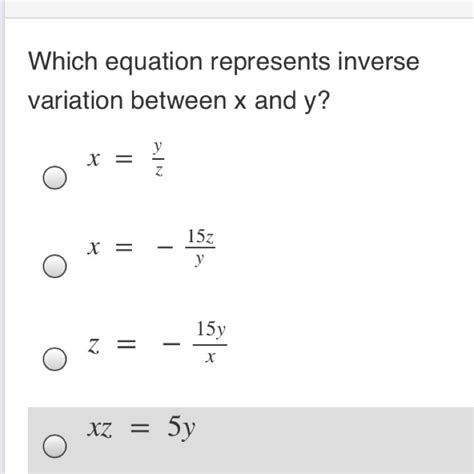Click the small fraction y over z

click(x=158, y=159)
